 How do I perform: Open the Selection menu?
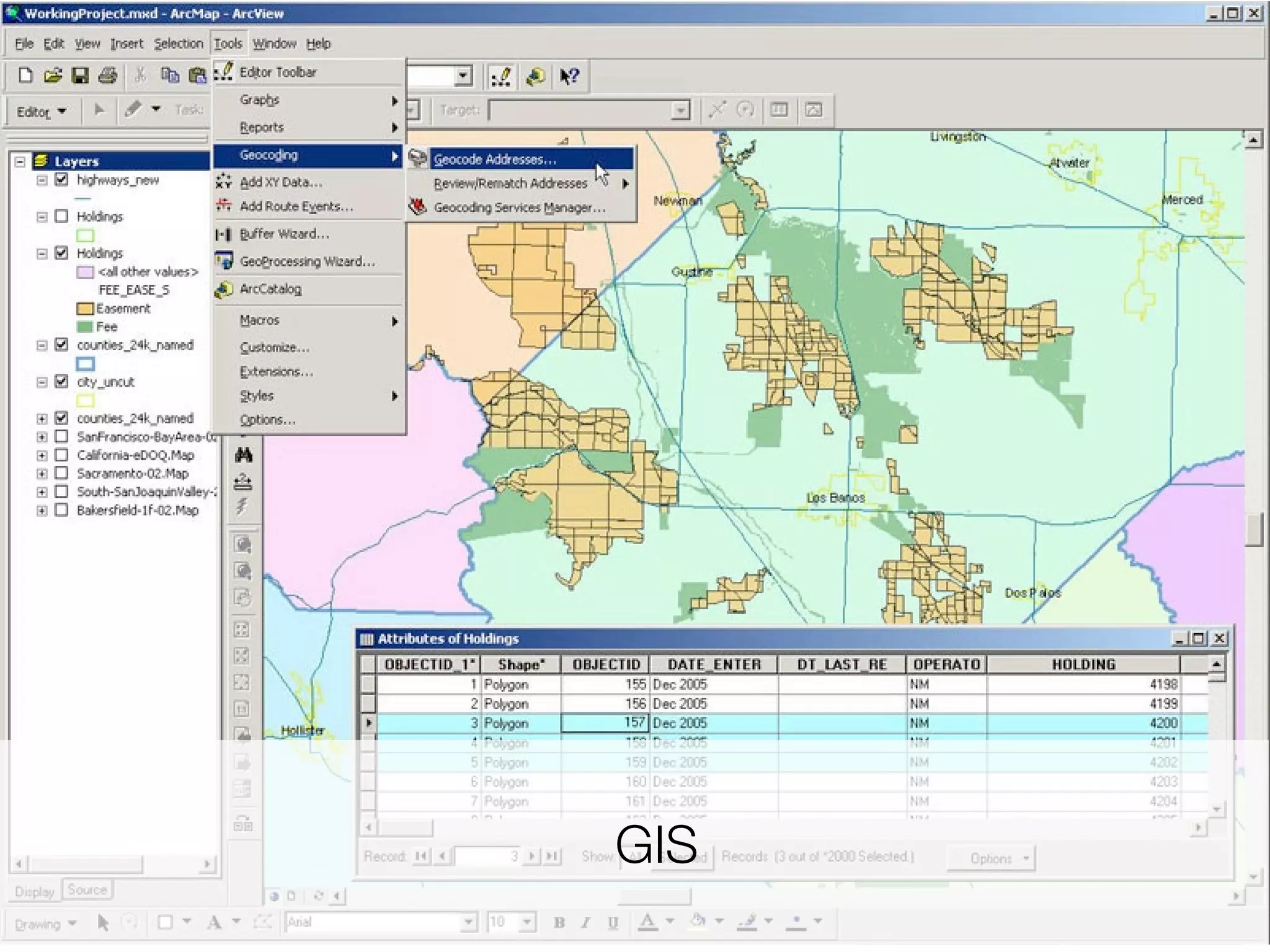pyautogui.click(x=179, y=43)
